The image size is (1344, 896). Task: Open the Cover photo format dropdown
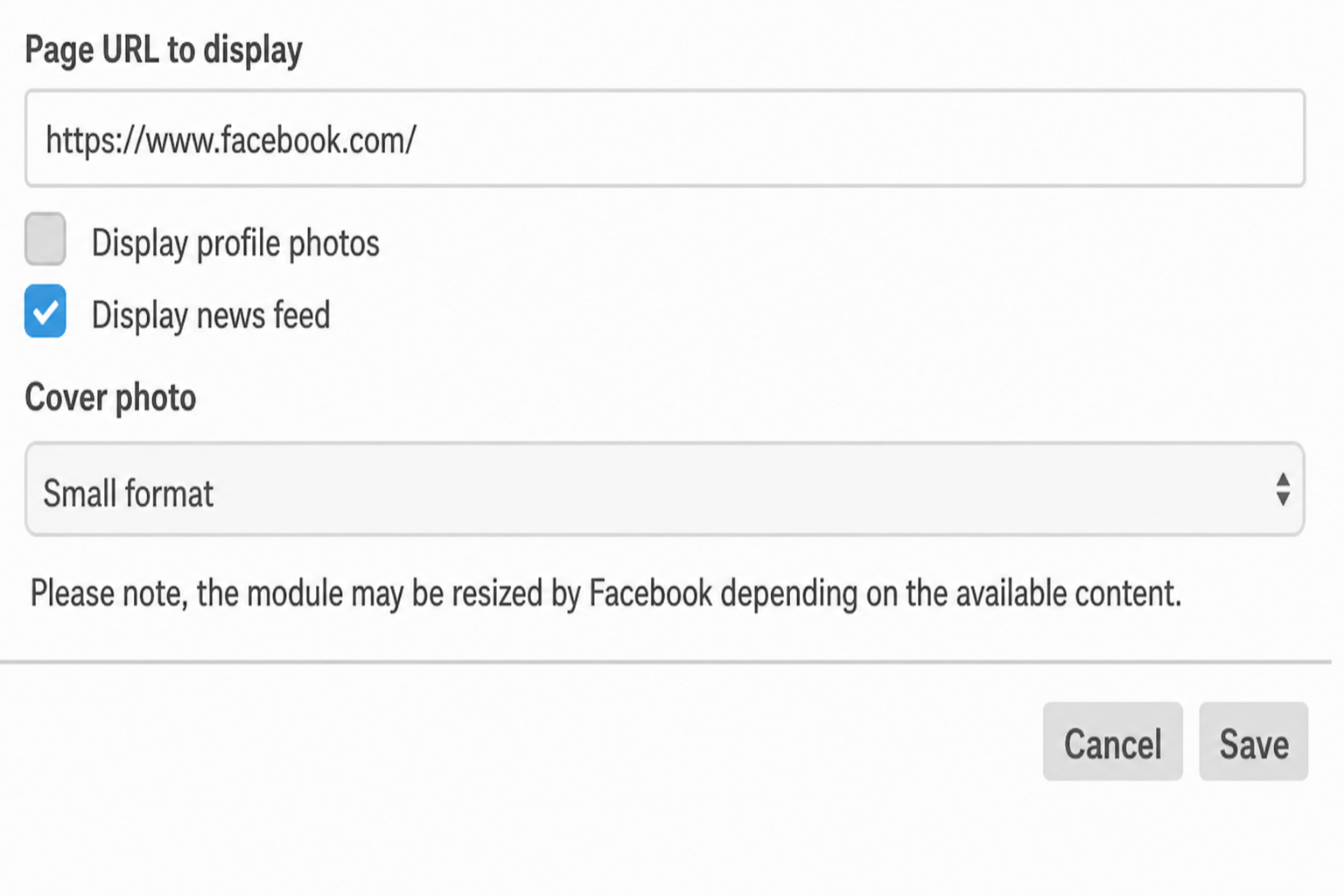coord(665,489)
